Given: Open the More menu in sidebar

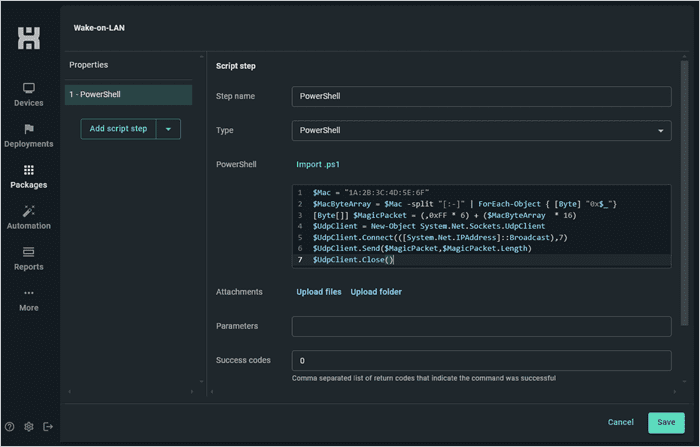Looking at the screenshot, I should 29,300.
